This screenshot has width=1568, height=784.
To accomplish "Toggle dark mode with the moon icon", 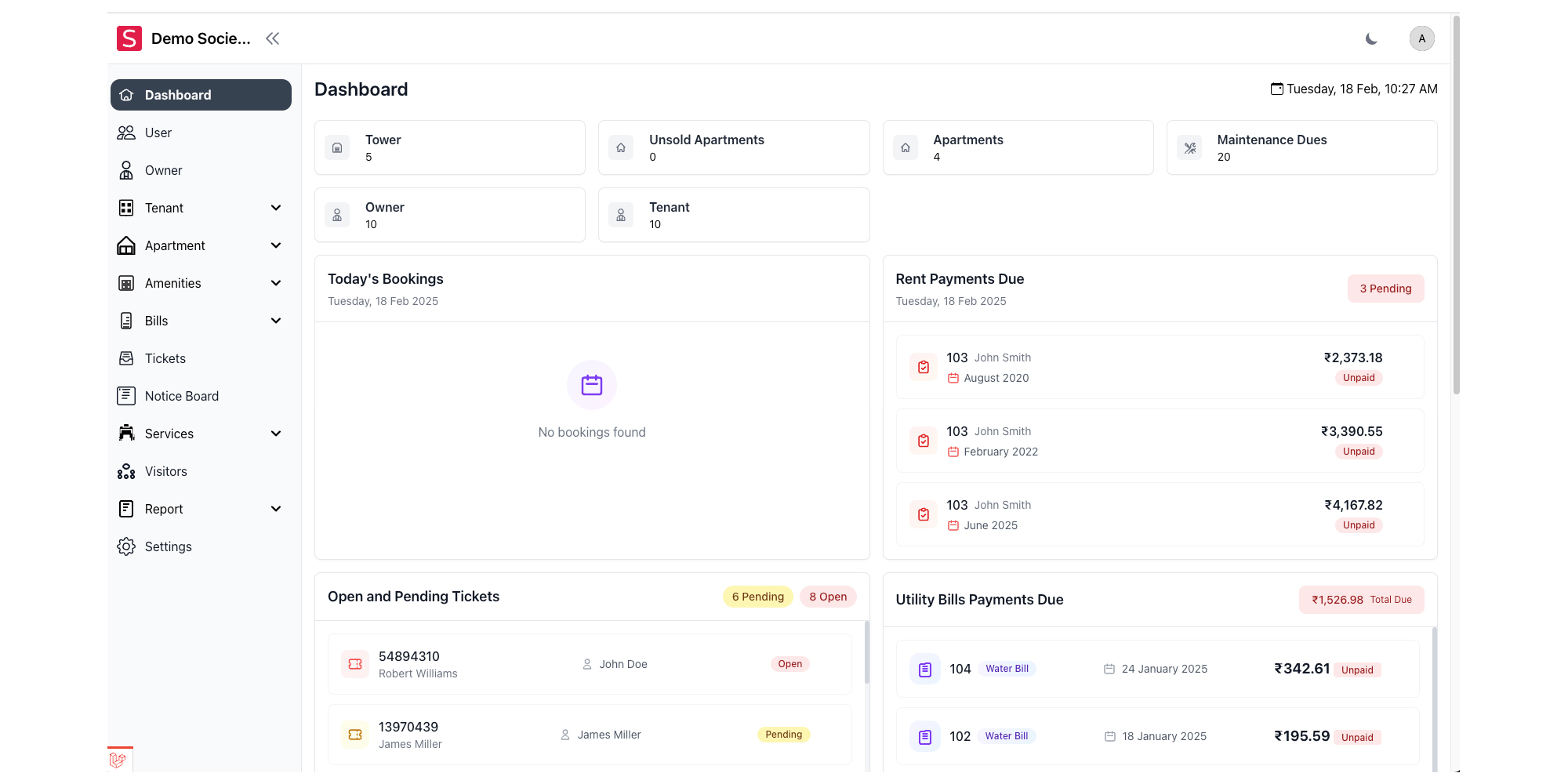I will 1371,38.
